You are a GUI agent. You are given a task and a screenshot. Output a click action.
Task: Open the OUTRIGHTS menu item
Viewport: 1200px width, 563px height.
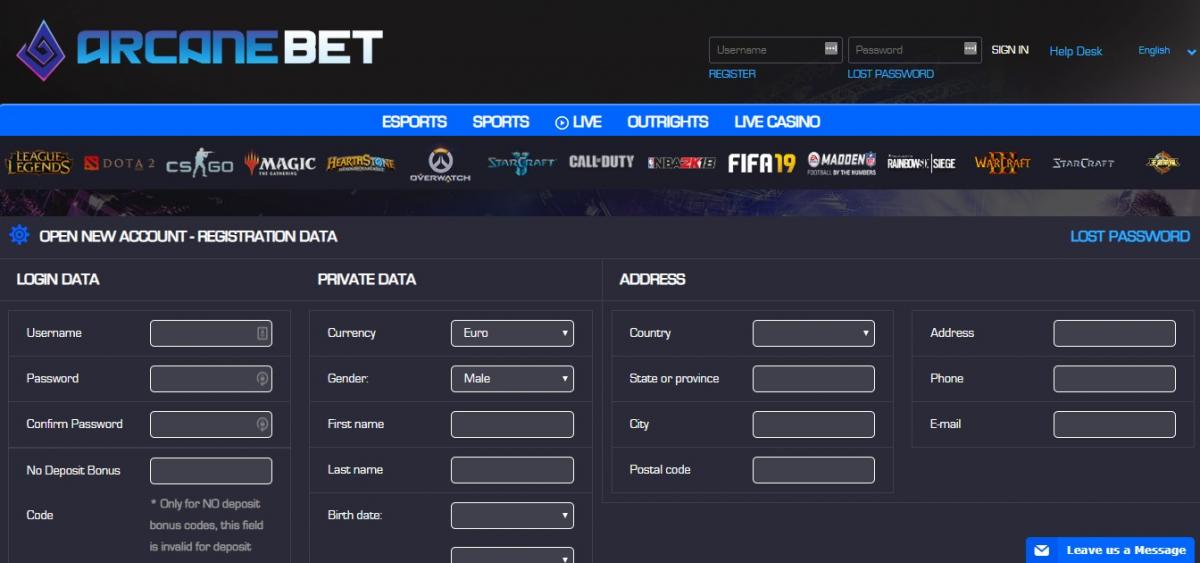pos(668,122)
